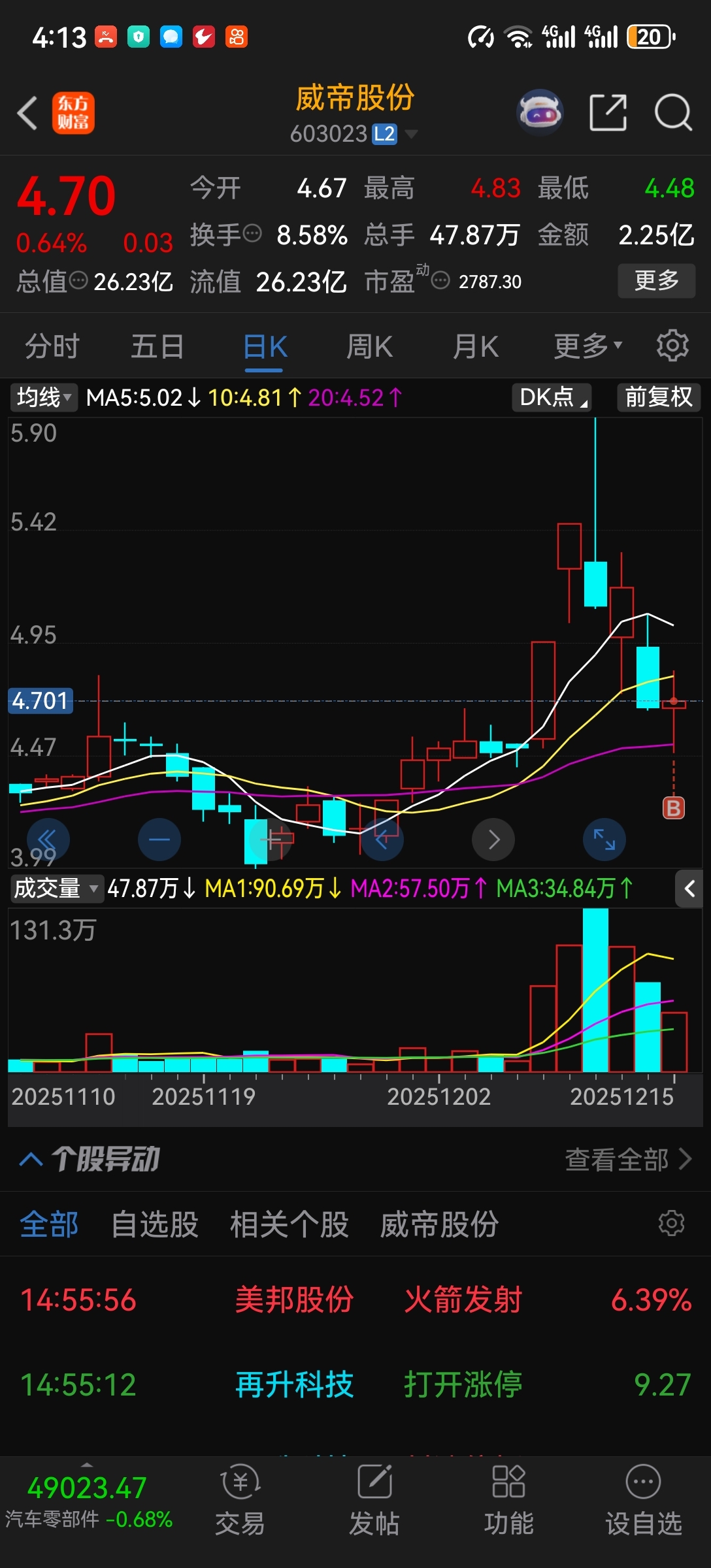
Task: Open 美邦股份 火箭发射 row
Action: tap(355, 1299)
